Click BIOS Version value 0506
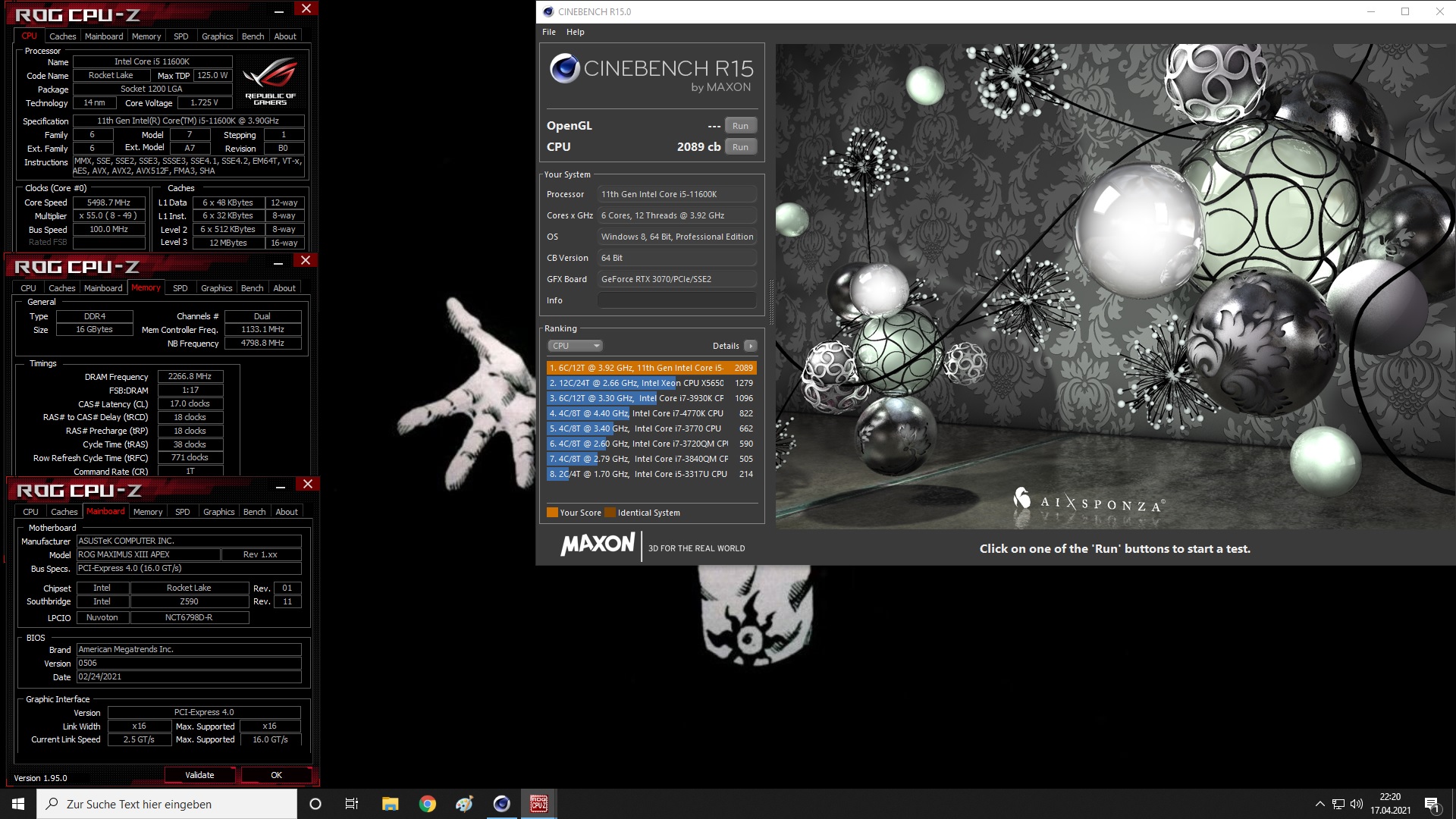Image resolution: width=1456 pixels, height=819 pixels. point(189,663)
